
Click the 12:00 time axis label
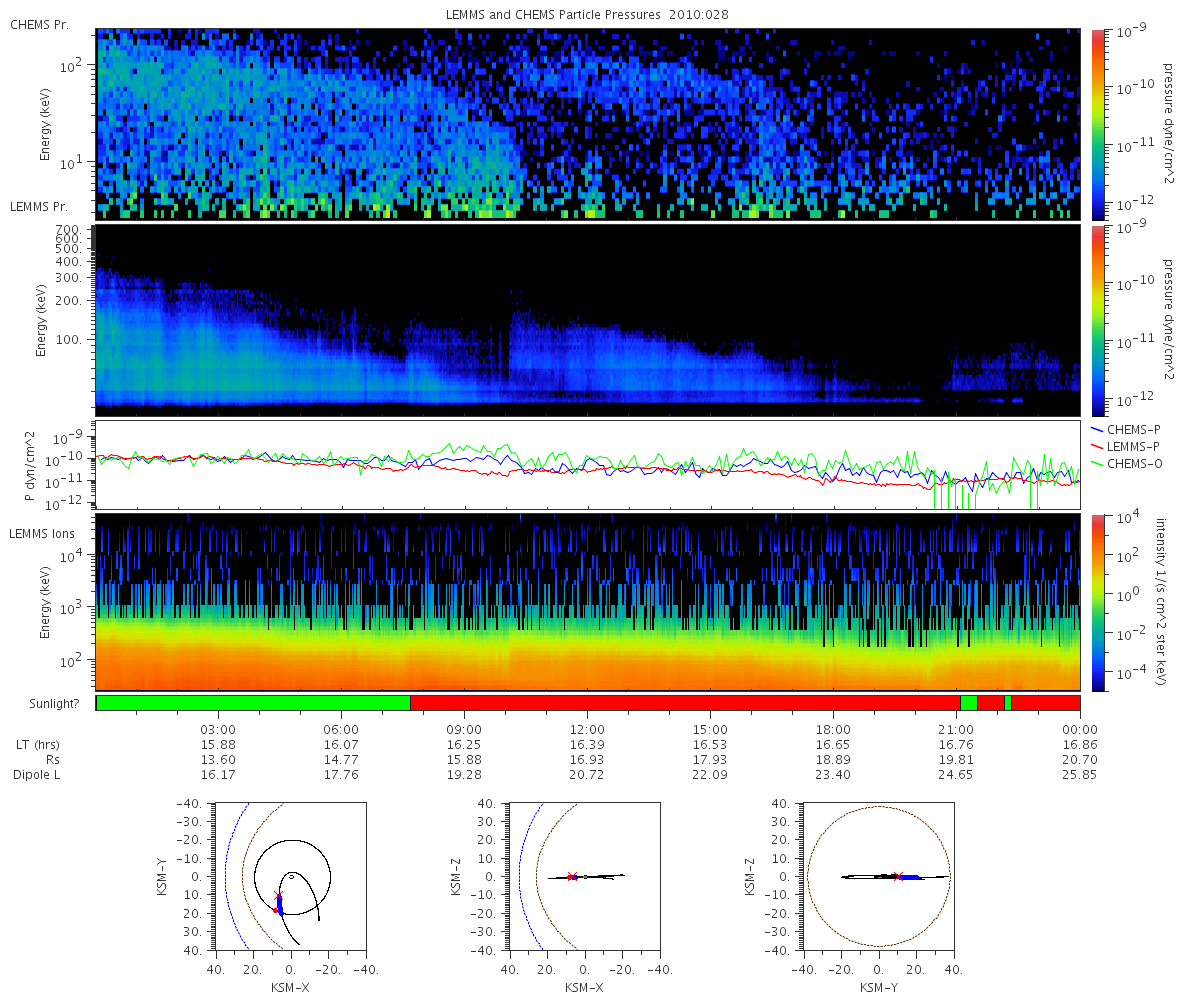coord(588,729)
